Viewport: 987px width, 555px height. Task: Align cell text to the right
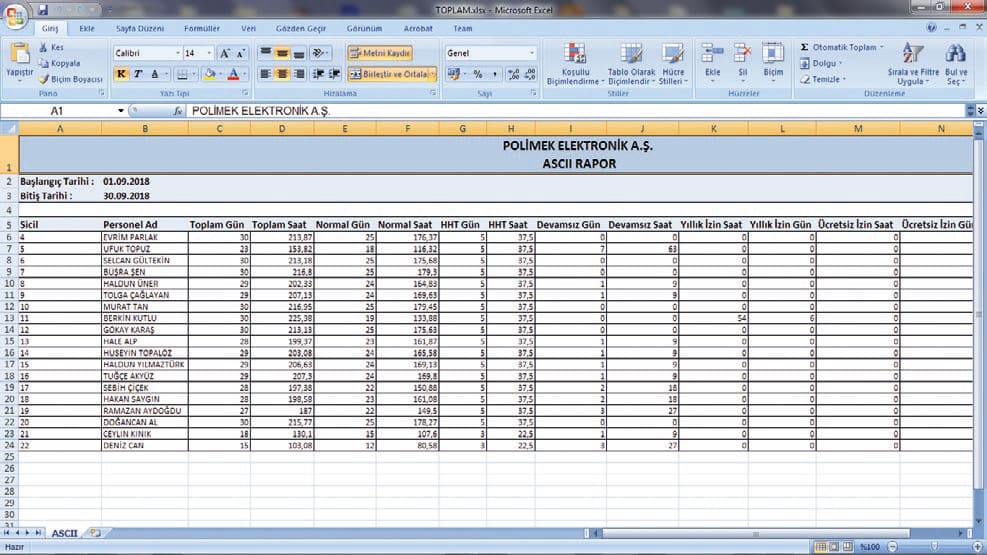point(299,74)
